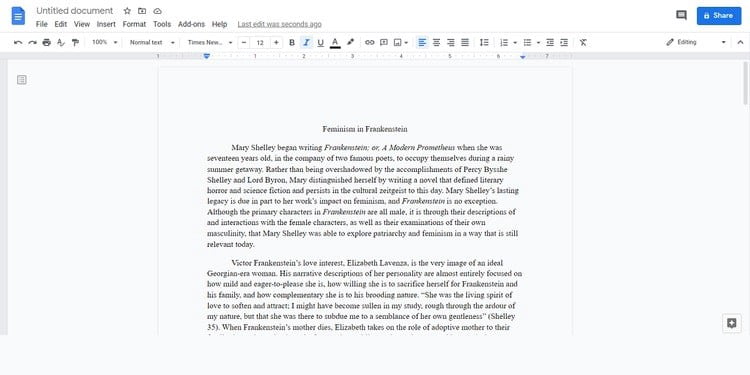Open the 'Last edit was seconds ago' link
This screenshot has height=375, width=750.
[279, 24]
